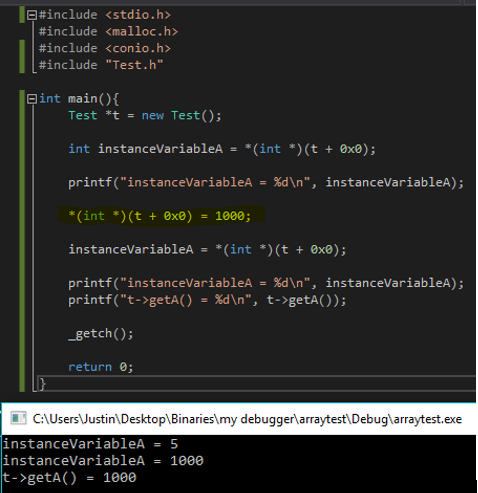
Task: Click the console output 'instanceVariableA = 5'
Action: coord(90,444)
